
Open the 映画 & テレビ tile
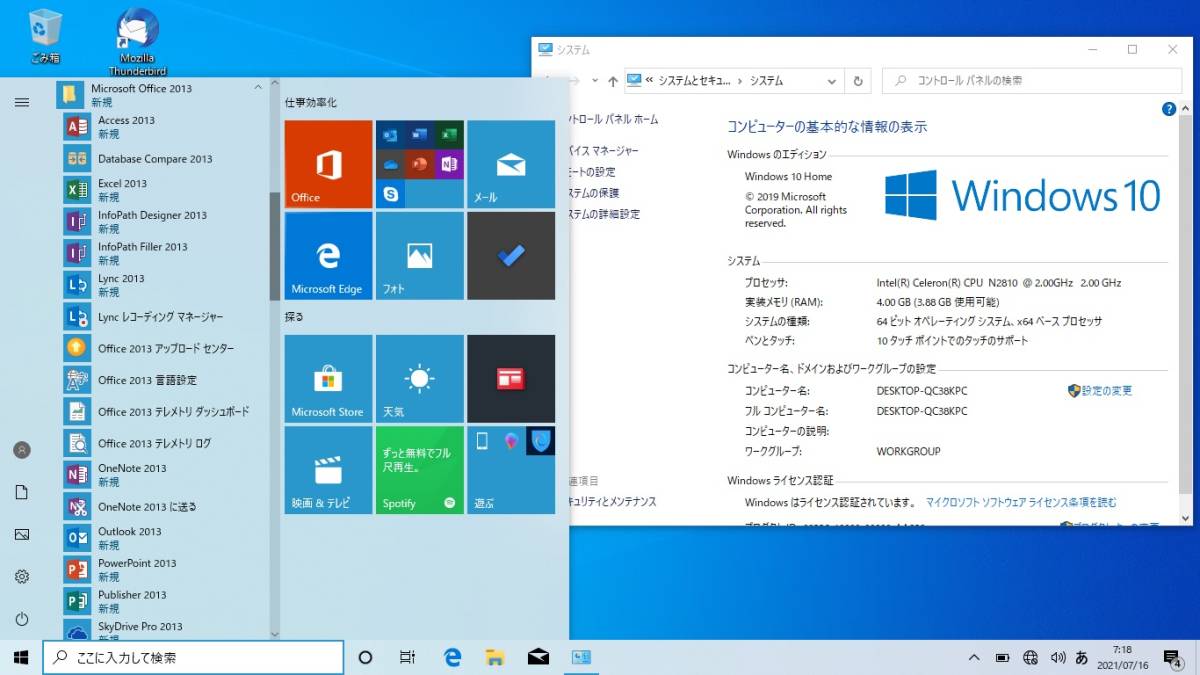[328, 470]
